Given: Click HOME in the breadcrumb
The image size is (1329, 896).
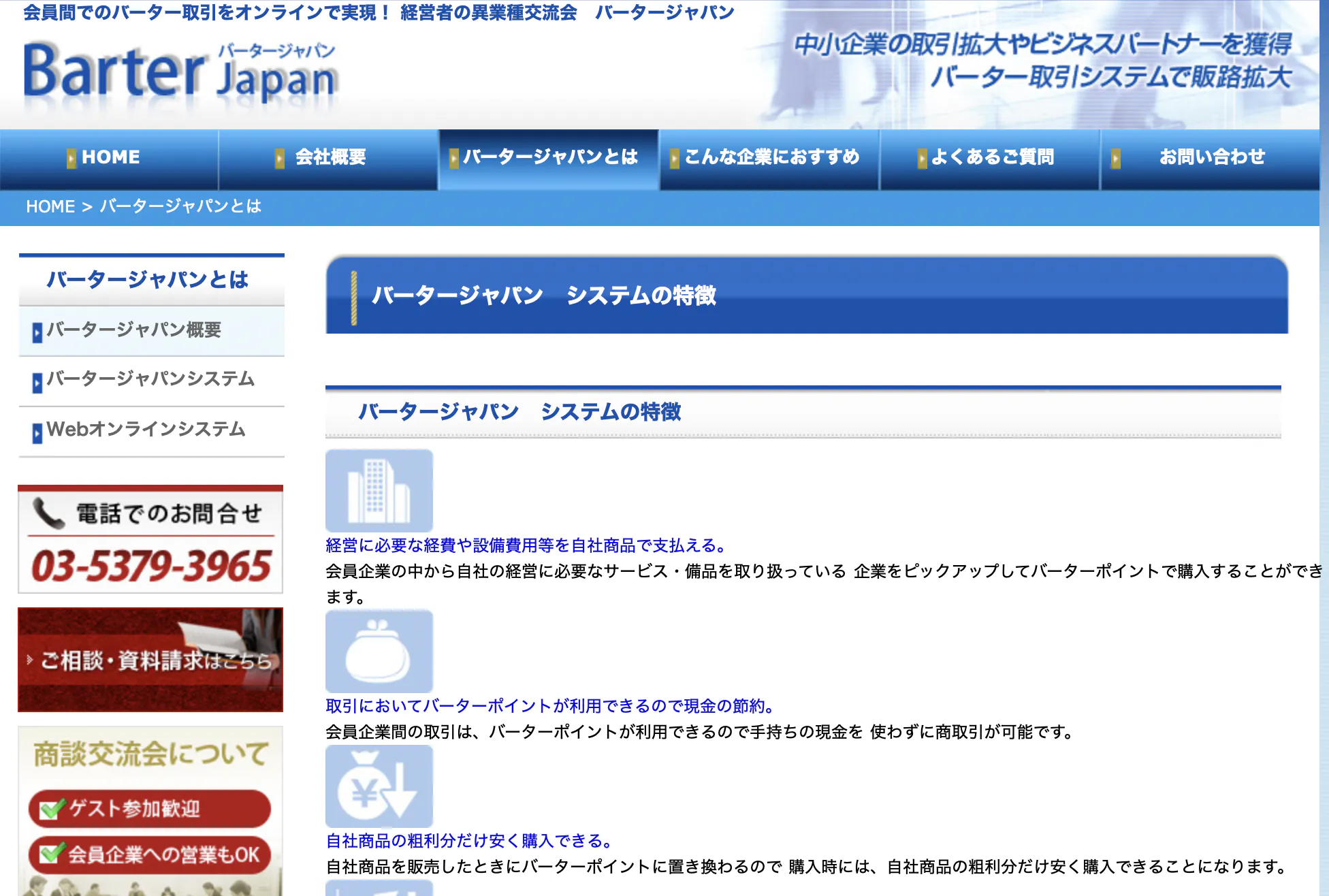Looking at the screenshot, I should [x=50, y=206].
